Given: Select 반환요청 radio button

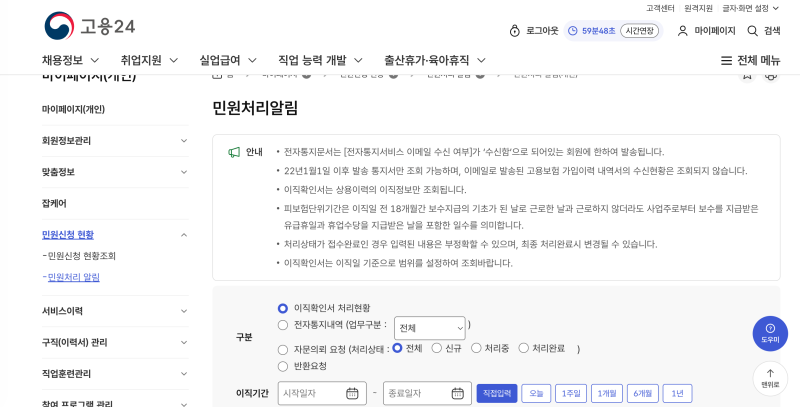Looking at the screenshot, I should [283, 366].
